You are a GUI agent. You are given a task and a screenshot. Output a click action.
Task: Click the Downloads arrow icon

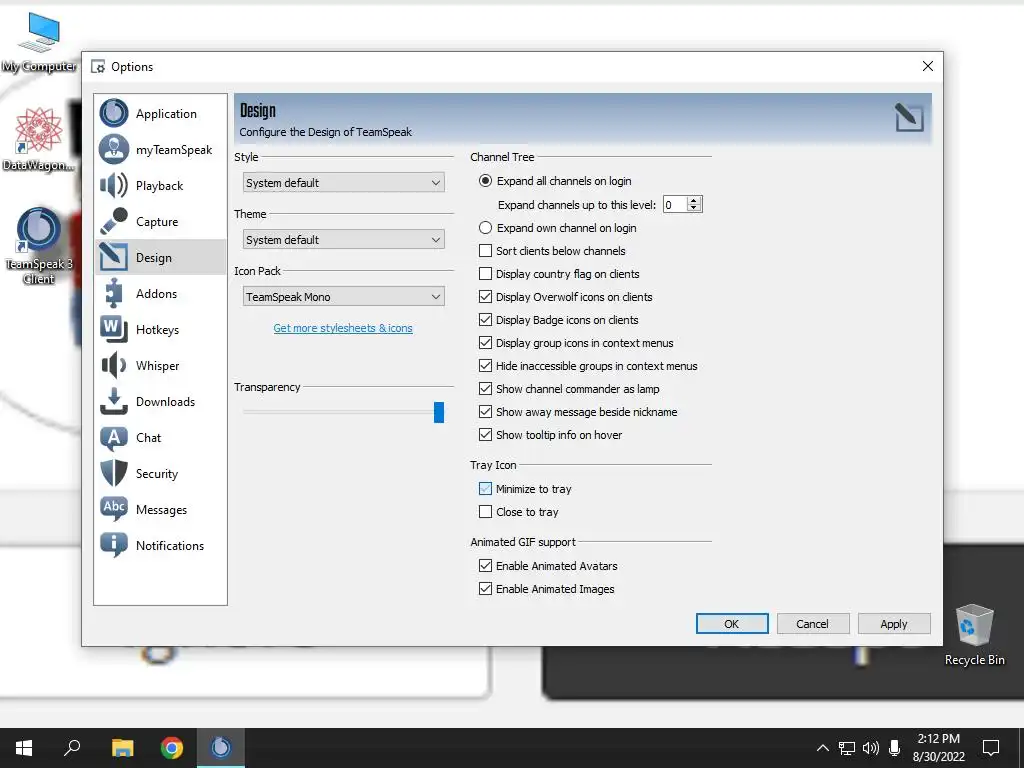114,401
